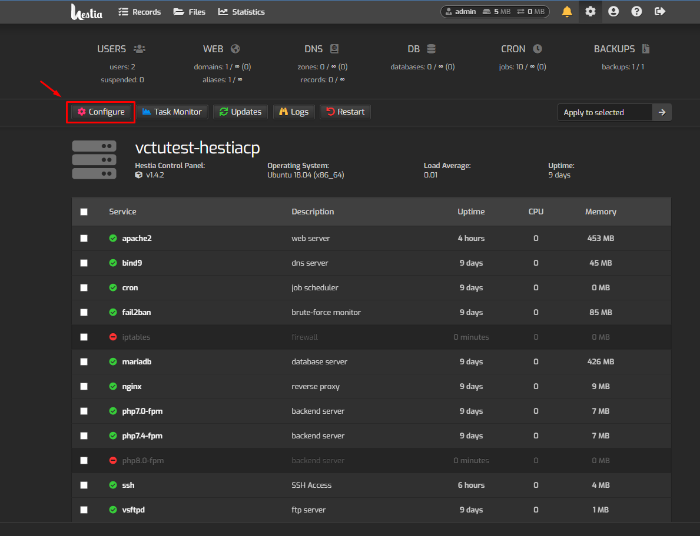Check the php7.0-fpm service checkbox
The height and width of the screenshot is (536, 700).
tap(84, 411)
